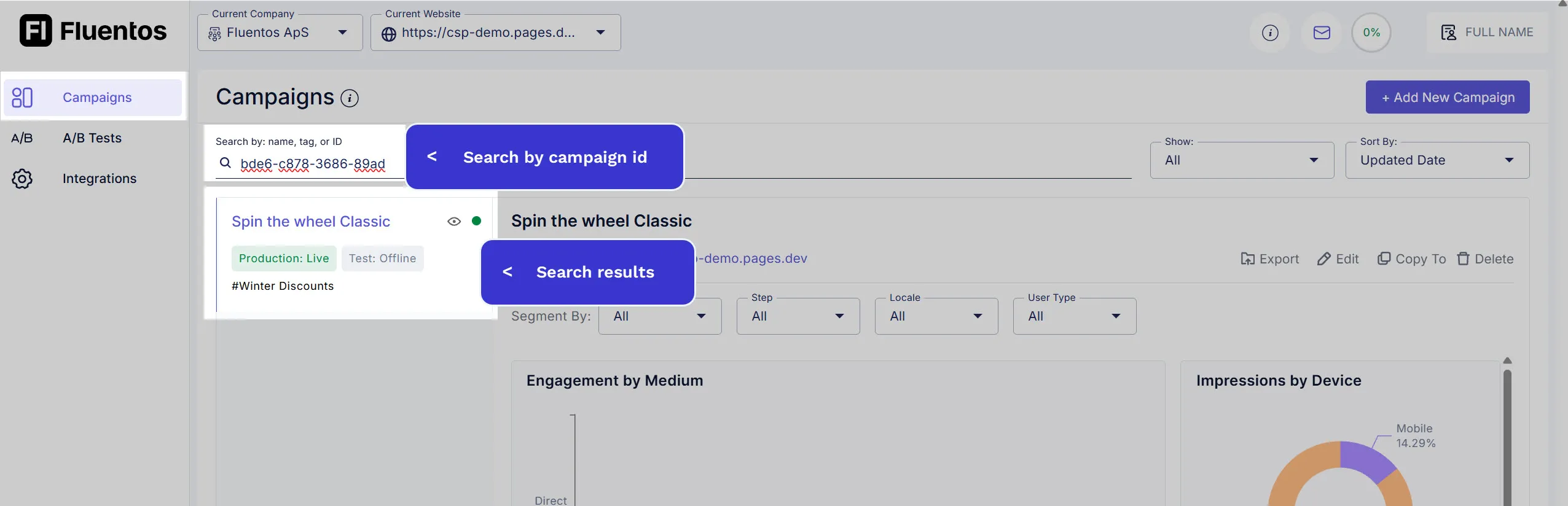1568x506 pixels.
Task: Open the Locale dropdown
Action: click(x=936, y=316)
